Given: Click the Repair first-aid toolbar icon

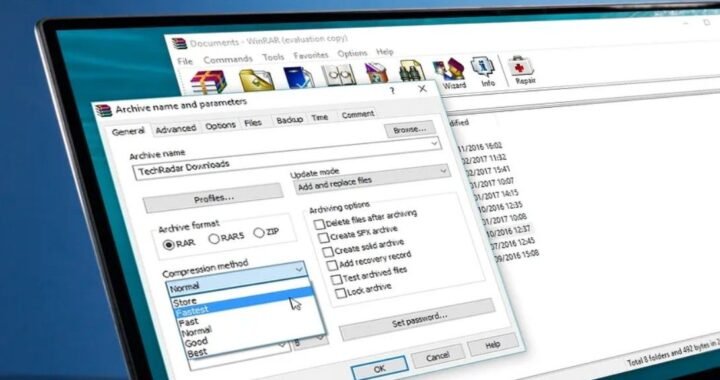Looking at the screenshot, I should (x=523, y=70).
